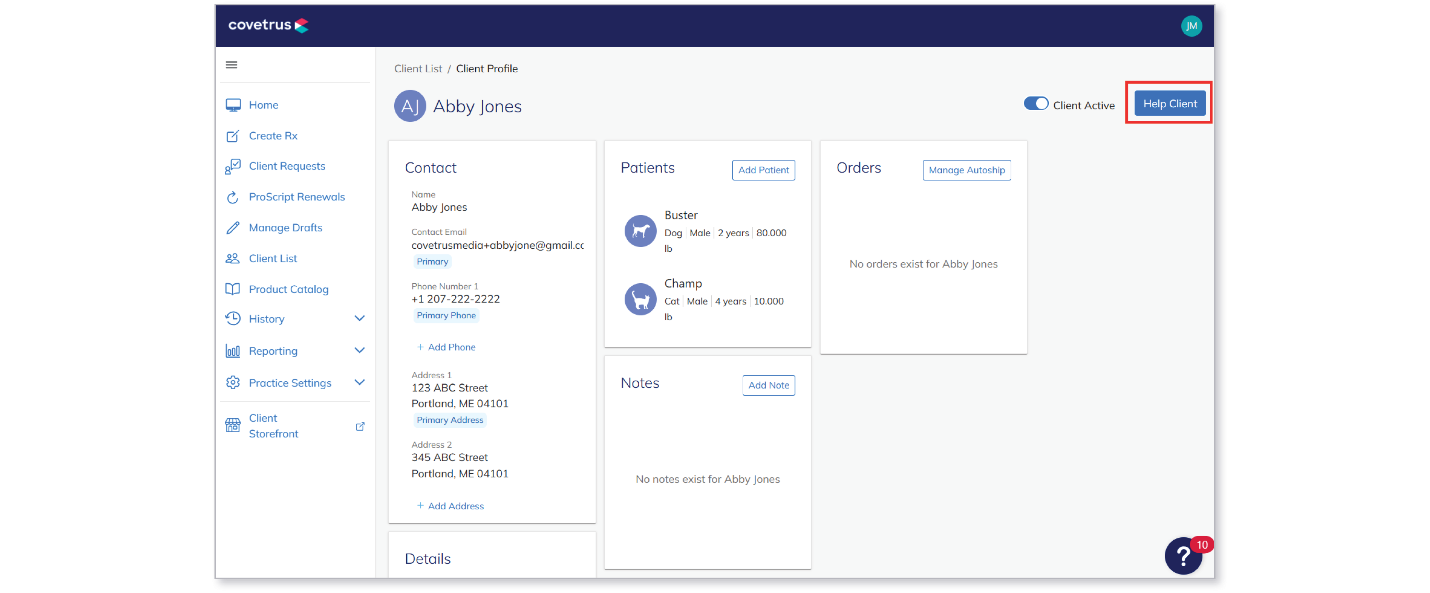
Task: Toggle the Client Active switch
Action: [1036, 104]
